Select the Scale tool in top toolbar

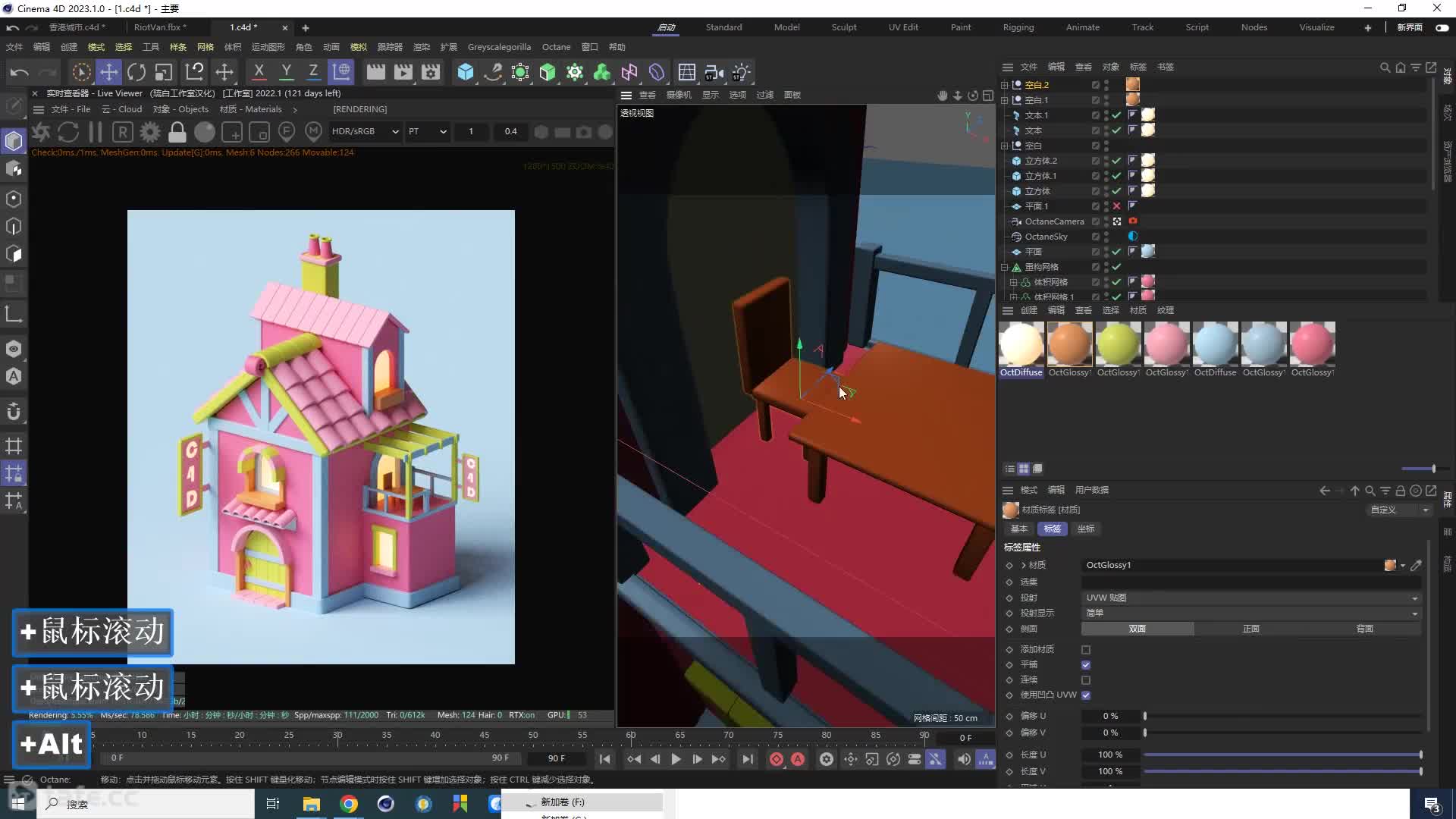click(x=164, y=72)
